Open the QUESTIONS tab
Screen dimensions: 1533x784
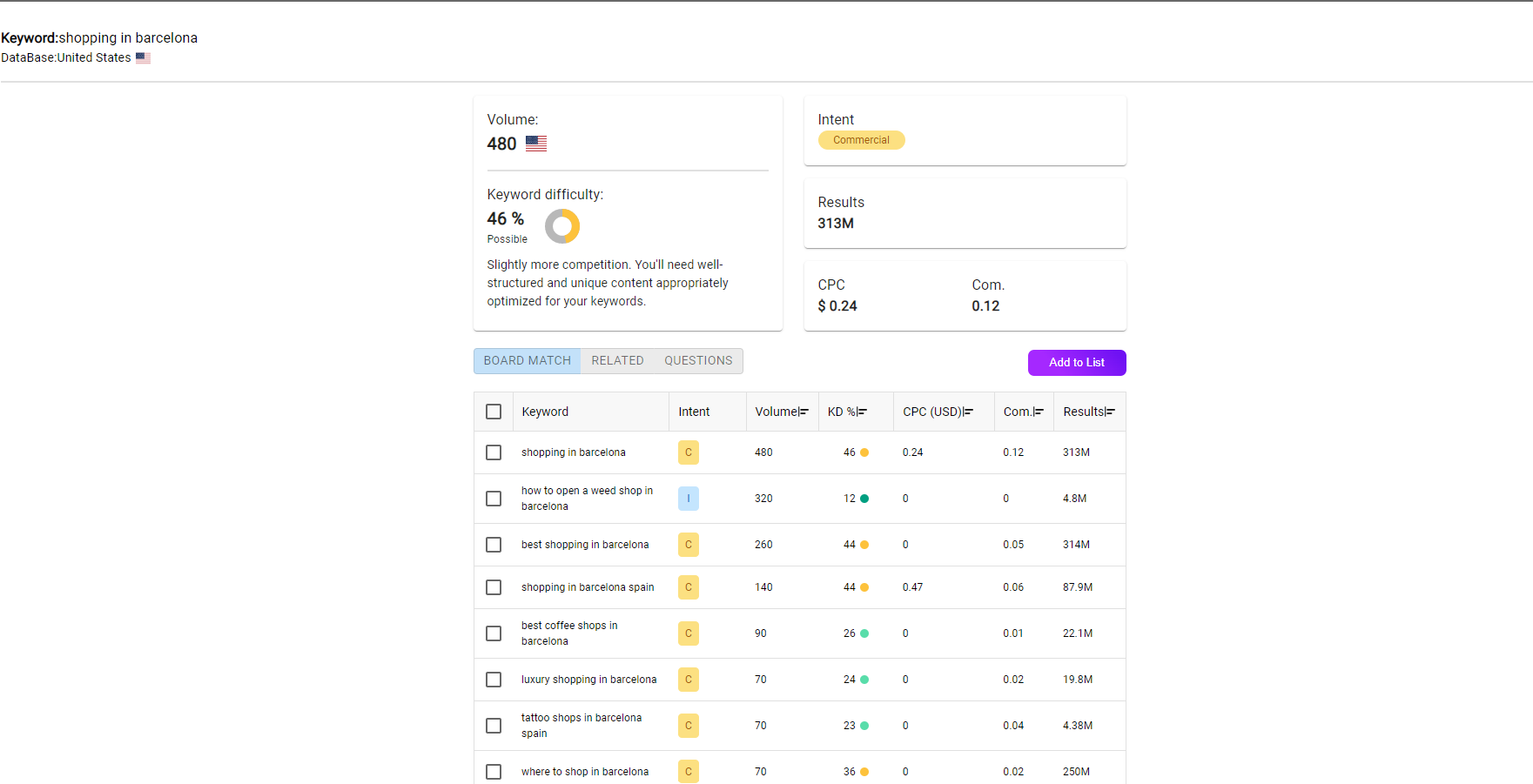(x=698, y=360)
